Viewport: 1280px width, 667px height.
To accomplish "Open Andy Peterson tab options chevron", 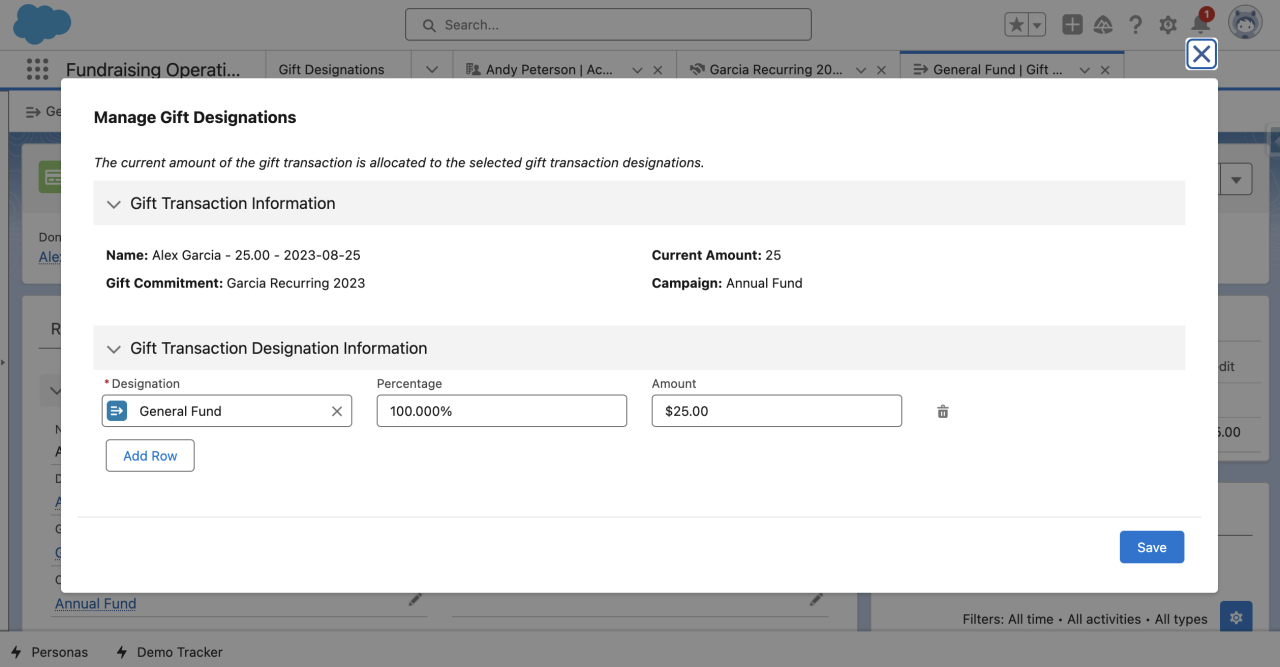I will coord(636,70).
